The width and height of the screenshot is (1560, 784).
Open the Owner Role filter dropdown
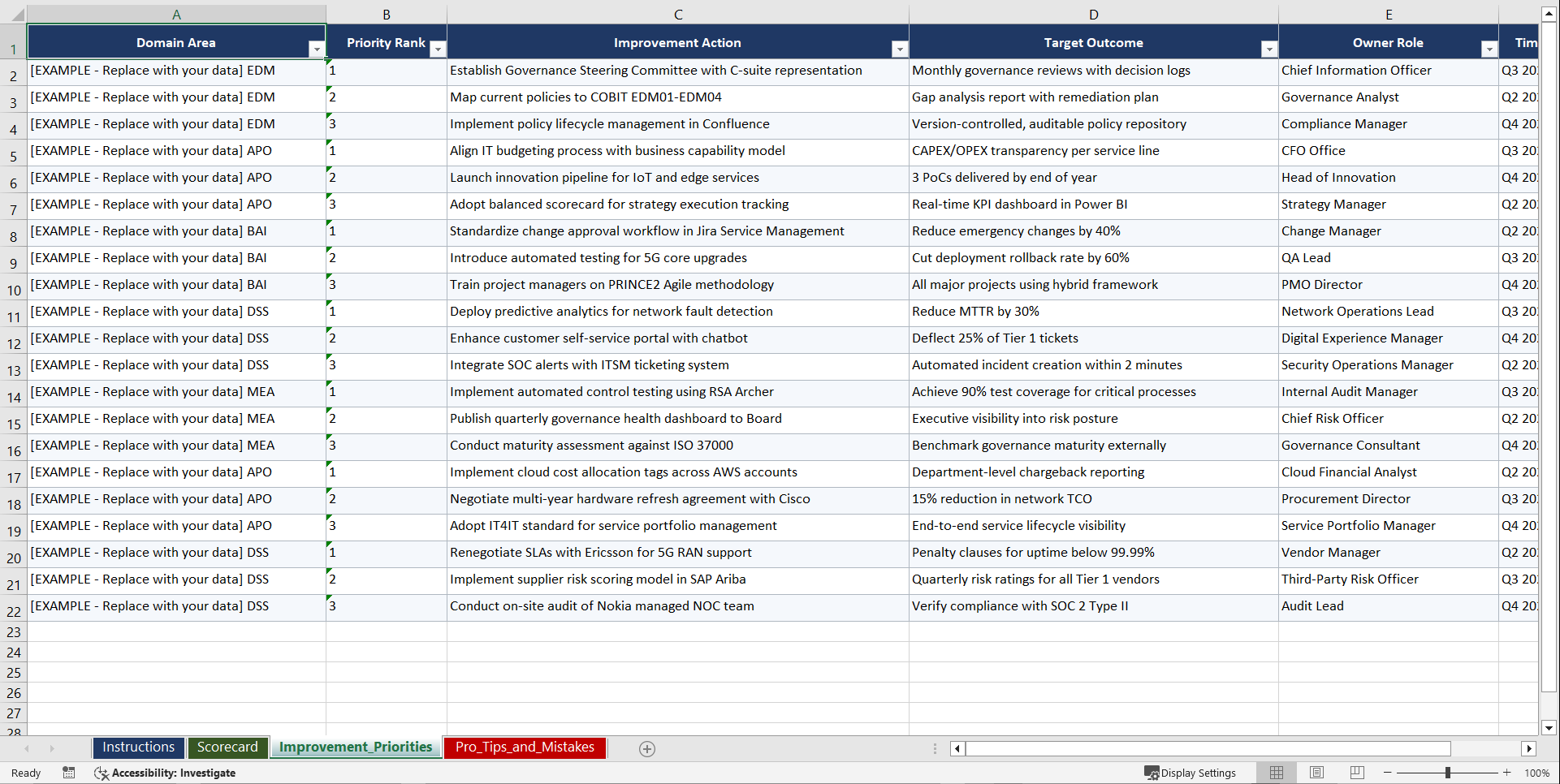(1489, 50)
